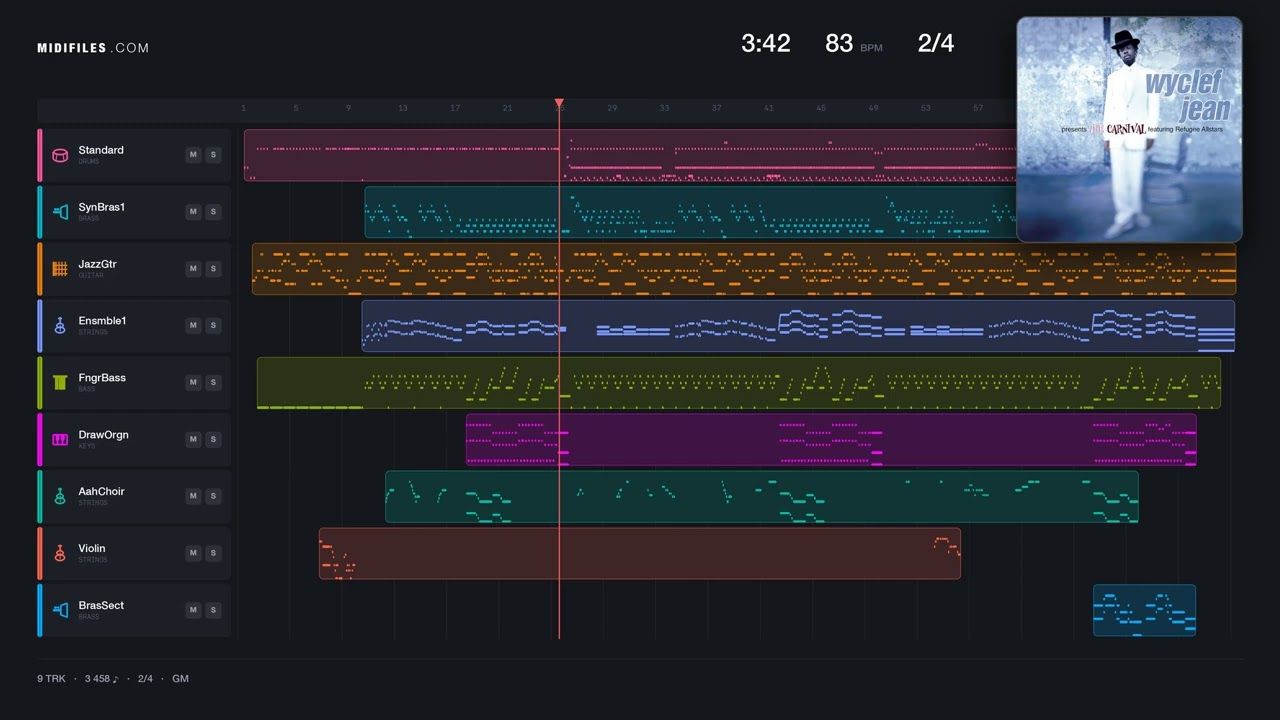Open the MIDIFILES.COM logo link
The height and width of the screenshot is (720, 1280).
click(x=93, y=48)
